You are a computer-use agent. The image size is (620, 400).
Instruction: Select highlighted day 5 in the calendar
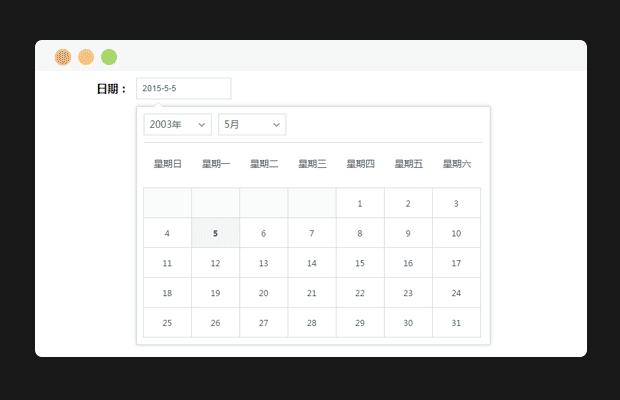[x=215, y=233]
